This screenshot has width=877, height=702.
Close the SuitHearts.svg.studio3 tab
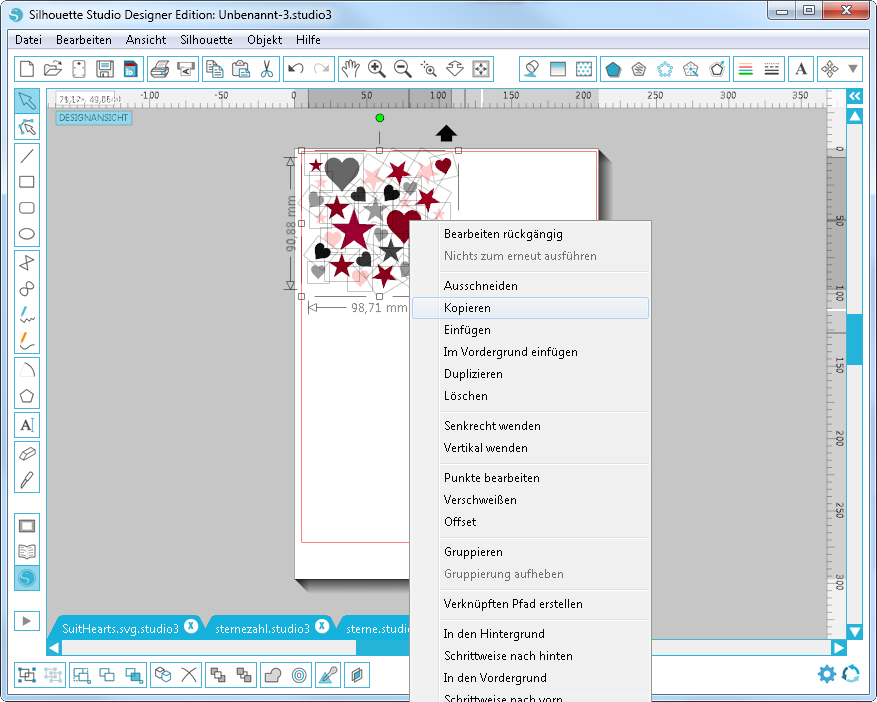(x=191, y=627)
